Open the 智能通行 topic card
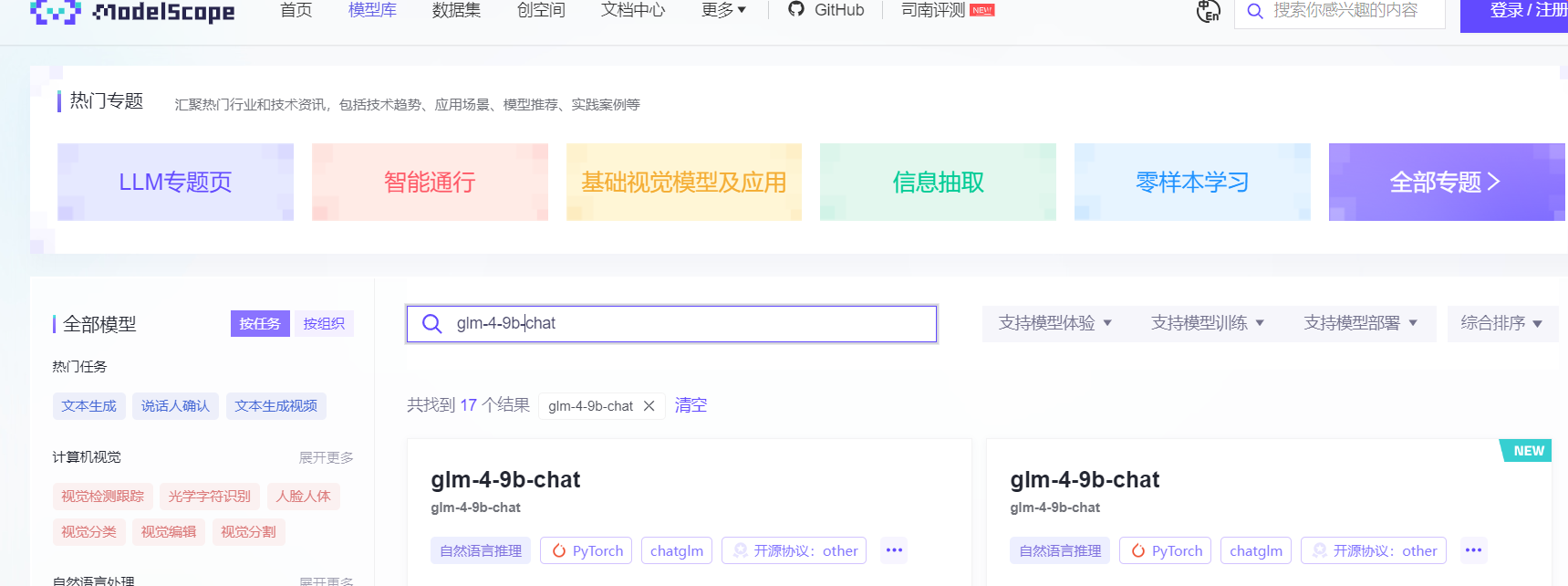The height and width of the screenshot is (586, 1568). pos(430,182)
